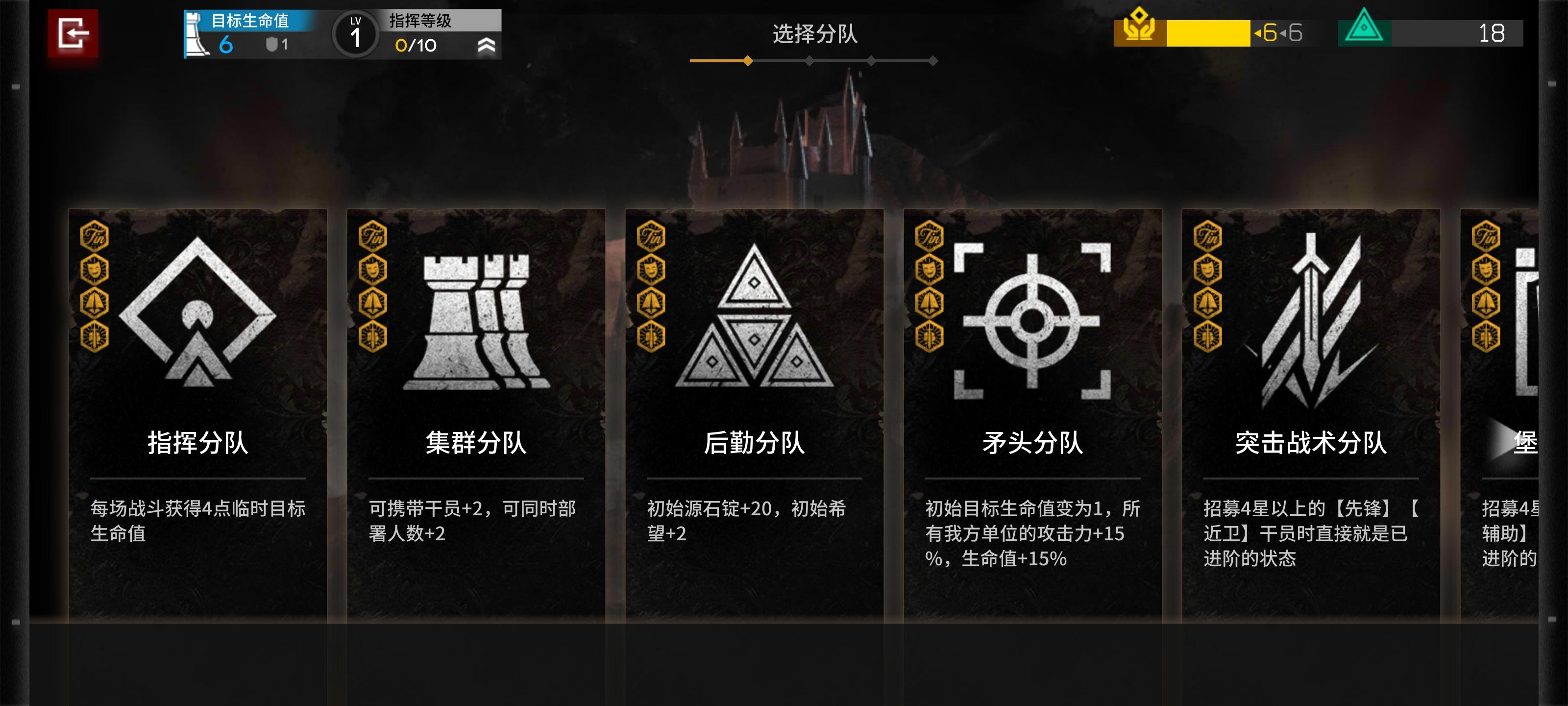
Task: Expand the 指挥等级 double chevron arrow
Action: coord(486,45)
